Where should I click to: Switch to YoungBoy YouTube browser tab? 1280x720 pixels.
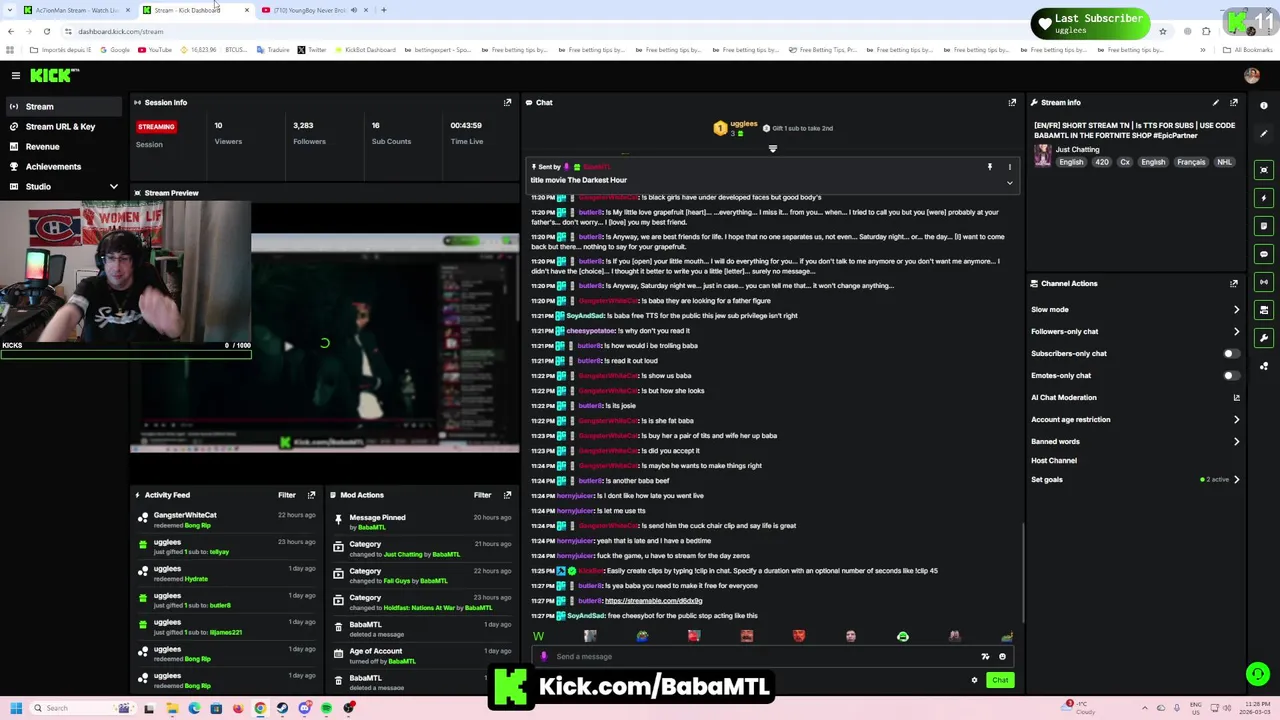(315, 10)
